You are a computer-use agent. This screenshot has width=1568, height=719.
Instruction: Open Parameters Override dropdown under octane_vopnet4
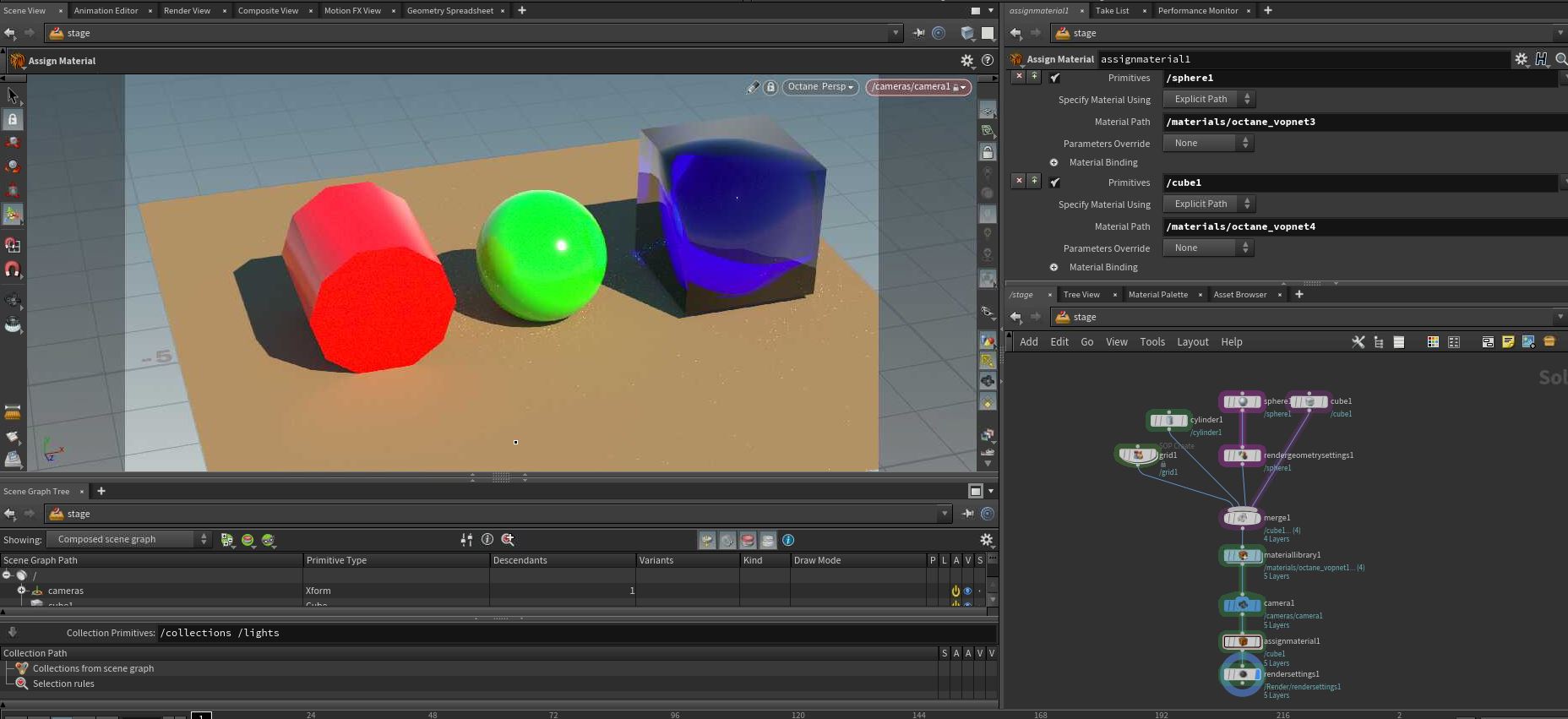click(x=1209, y=248)
